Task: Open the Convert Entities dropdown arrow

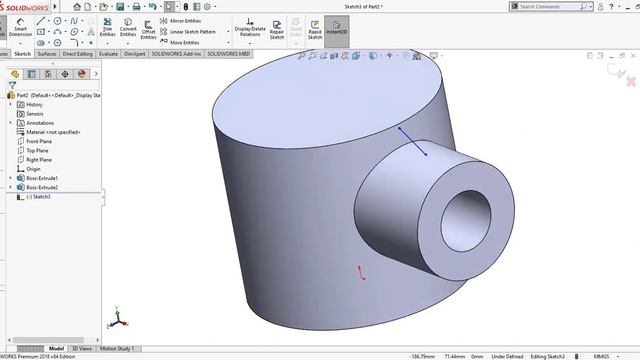Action: click(128, 43)
